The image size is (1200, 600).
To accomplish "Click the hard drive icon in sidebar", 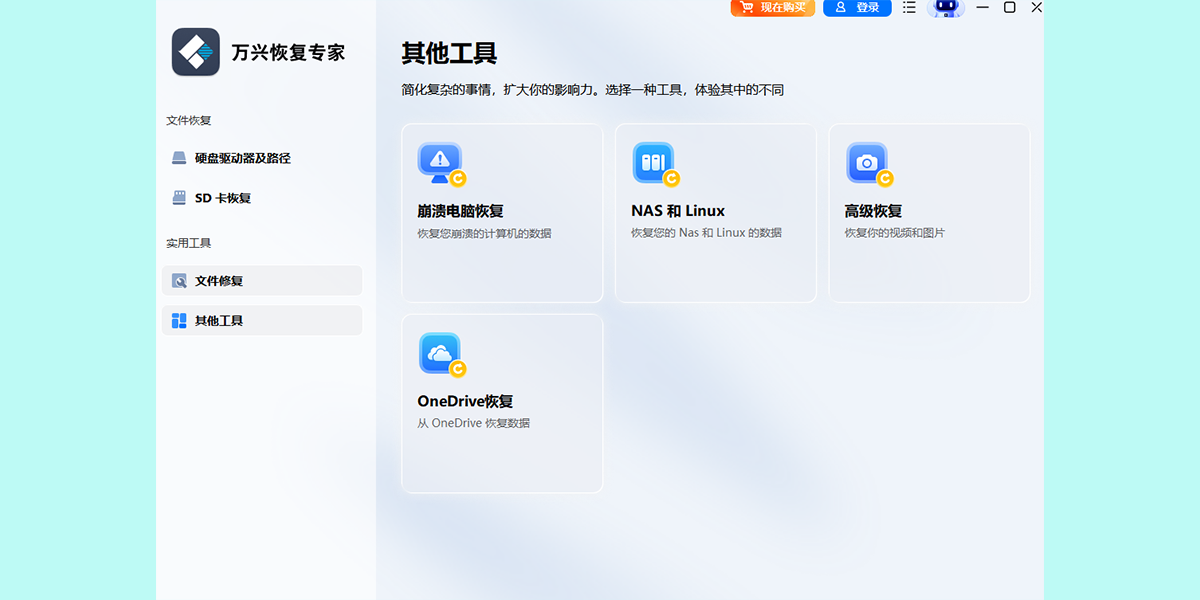I will (179, 158).
